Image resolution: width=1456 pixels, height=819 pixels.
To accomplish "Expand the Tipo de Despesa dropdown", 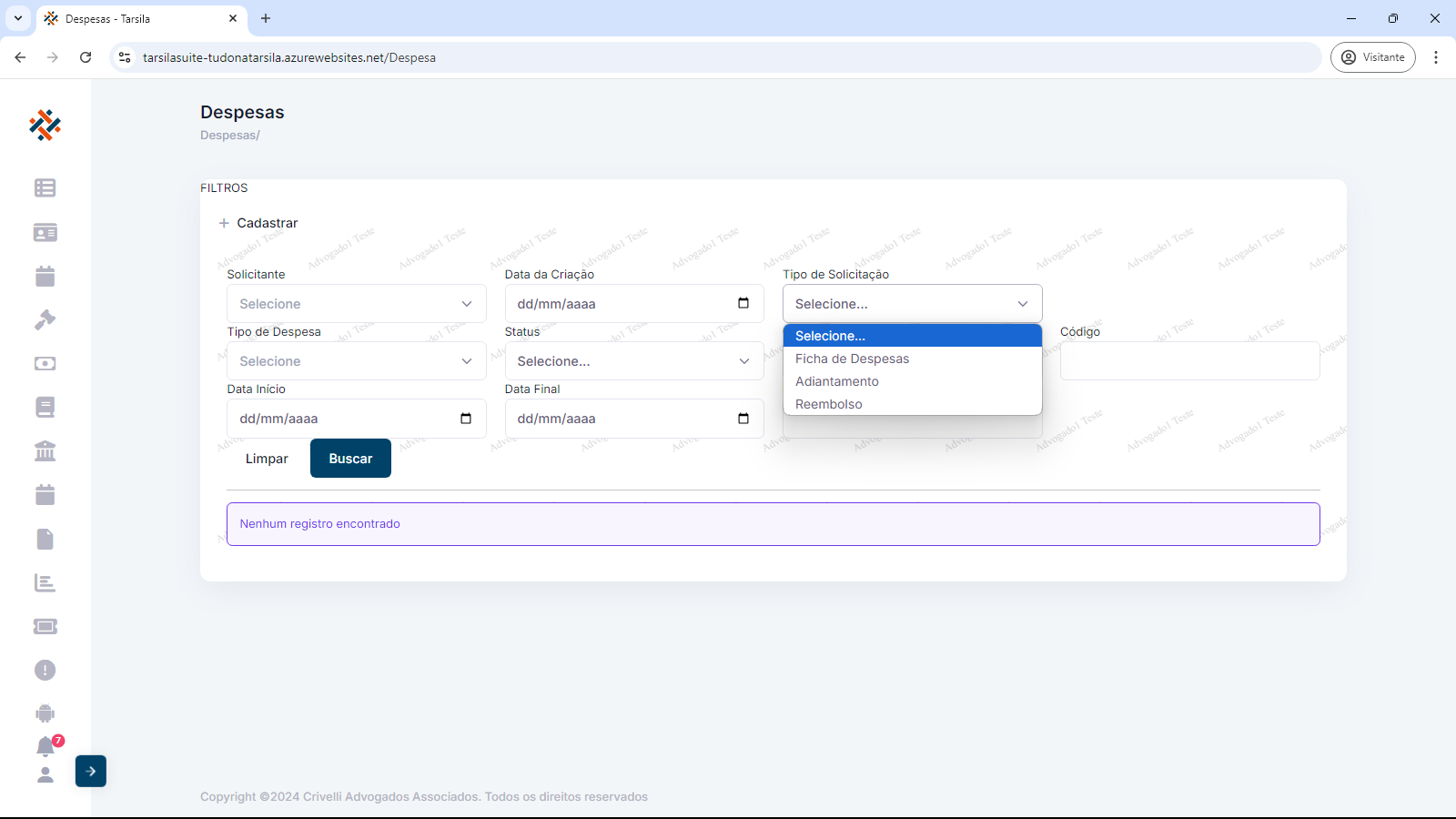I will [356, 361].
